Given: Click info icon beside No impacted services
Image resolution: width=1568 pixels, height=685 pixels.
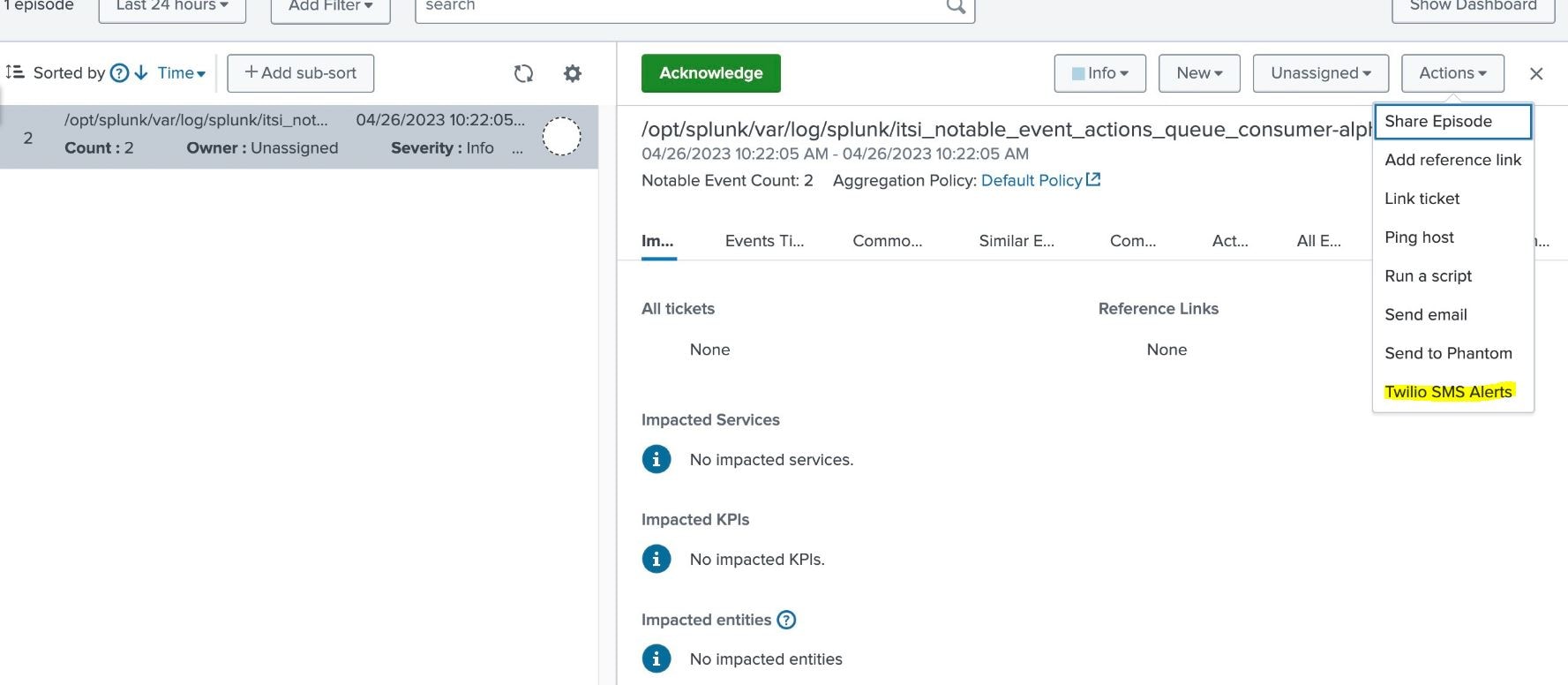Looking at the screenshot, I should (x=656, y=460).
